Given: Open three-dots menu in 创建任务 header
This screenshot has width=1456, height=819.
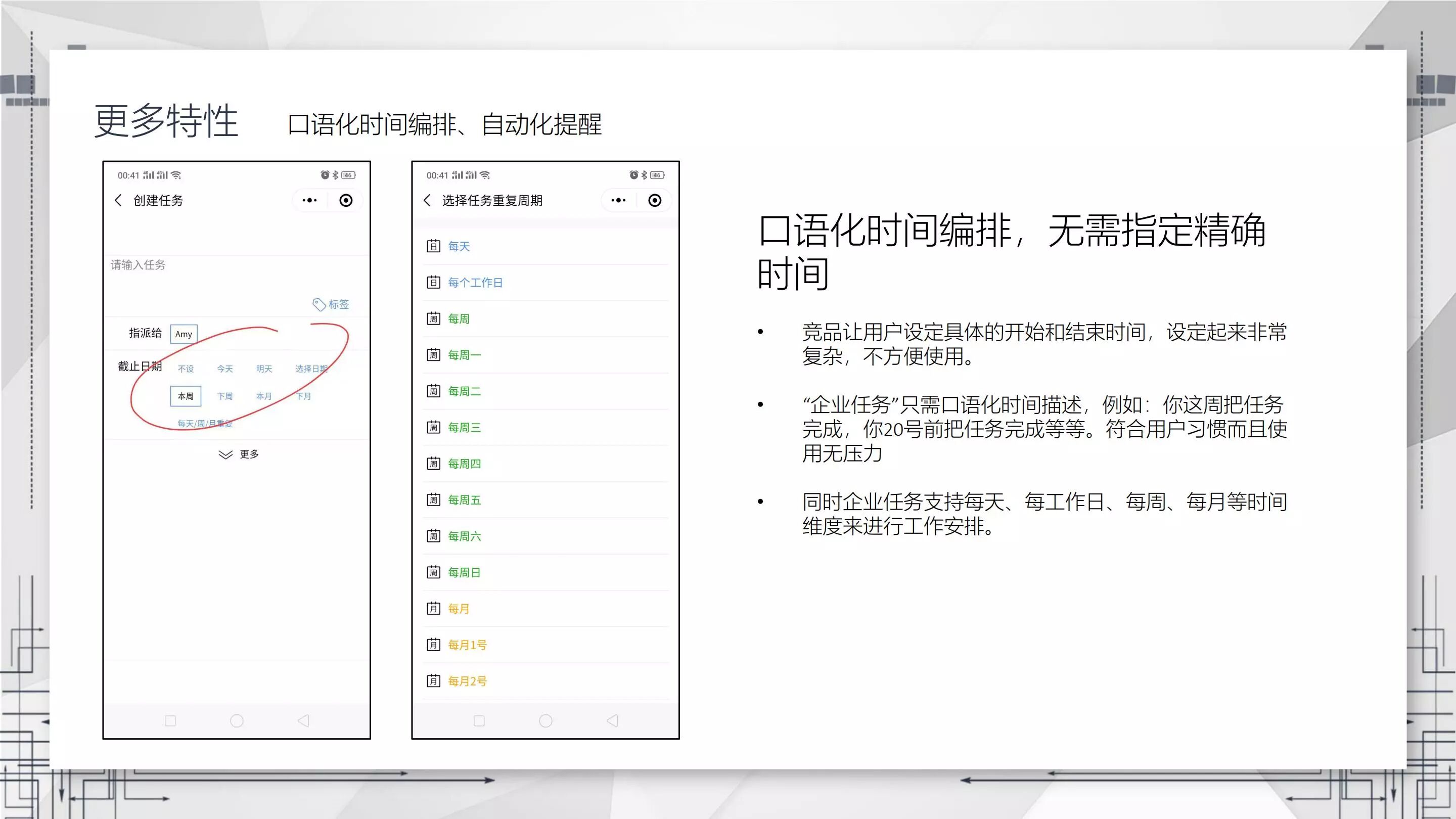Looking at the screenshot, I should 309,201.
